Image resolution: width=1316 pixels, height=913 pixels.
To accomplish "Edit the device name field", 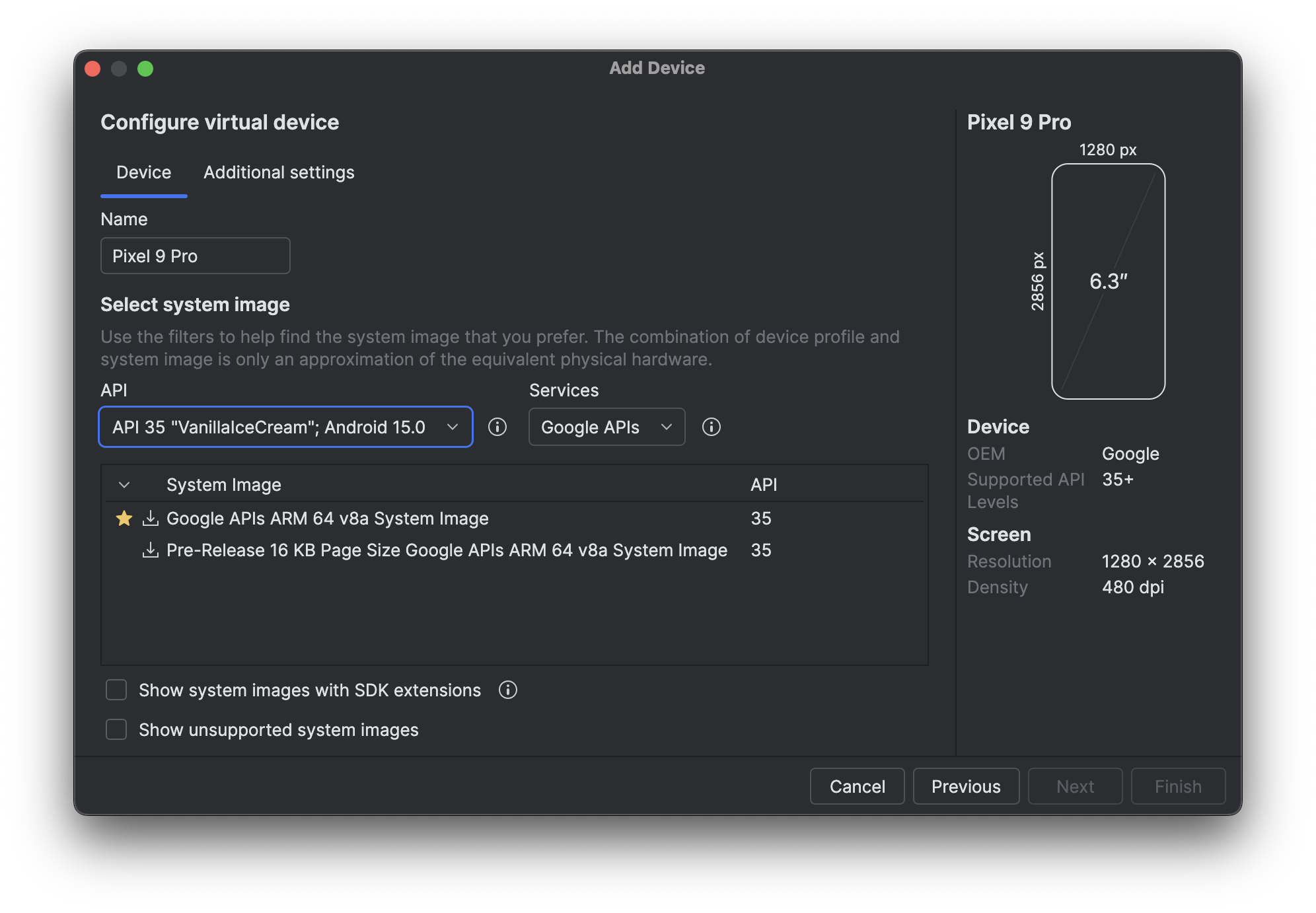I will pos(195,256).
